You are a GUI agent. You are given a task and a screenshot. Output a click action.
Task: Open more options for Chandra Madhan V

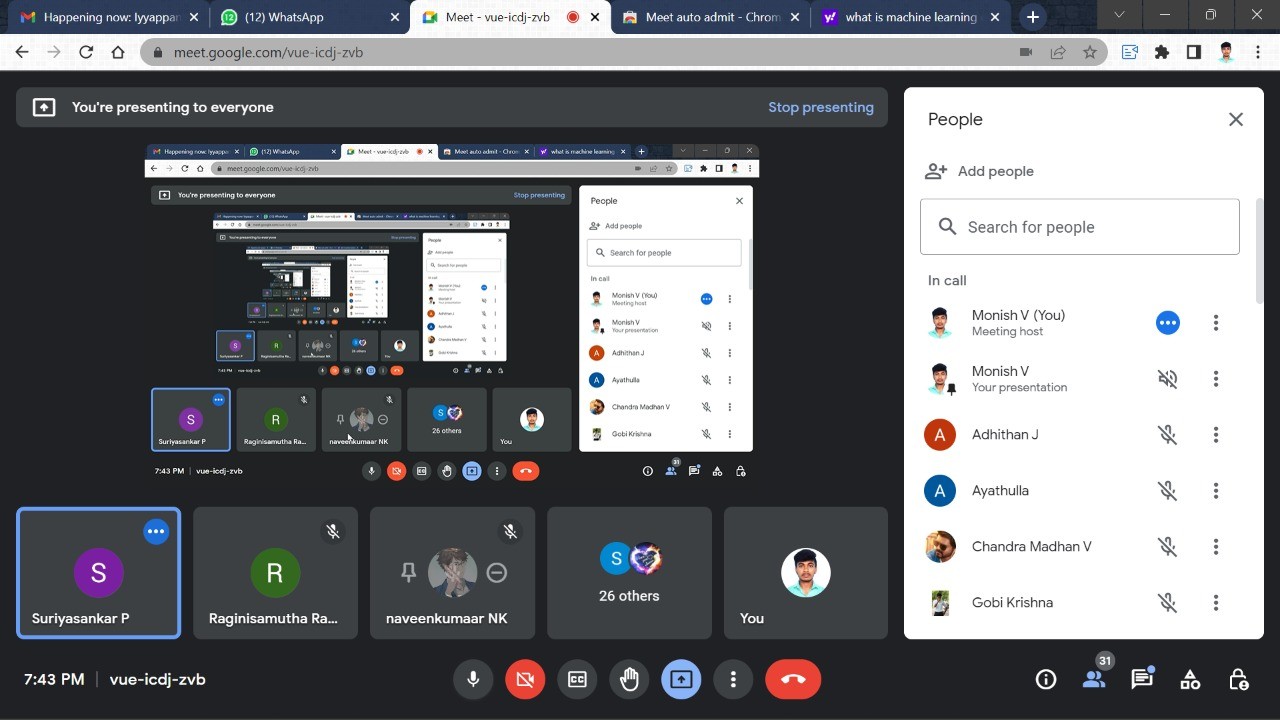[1216, 547]
